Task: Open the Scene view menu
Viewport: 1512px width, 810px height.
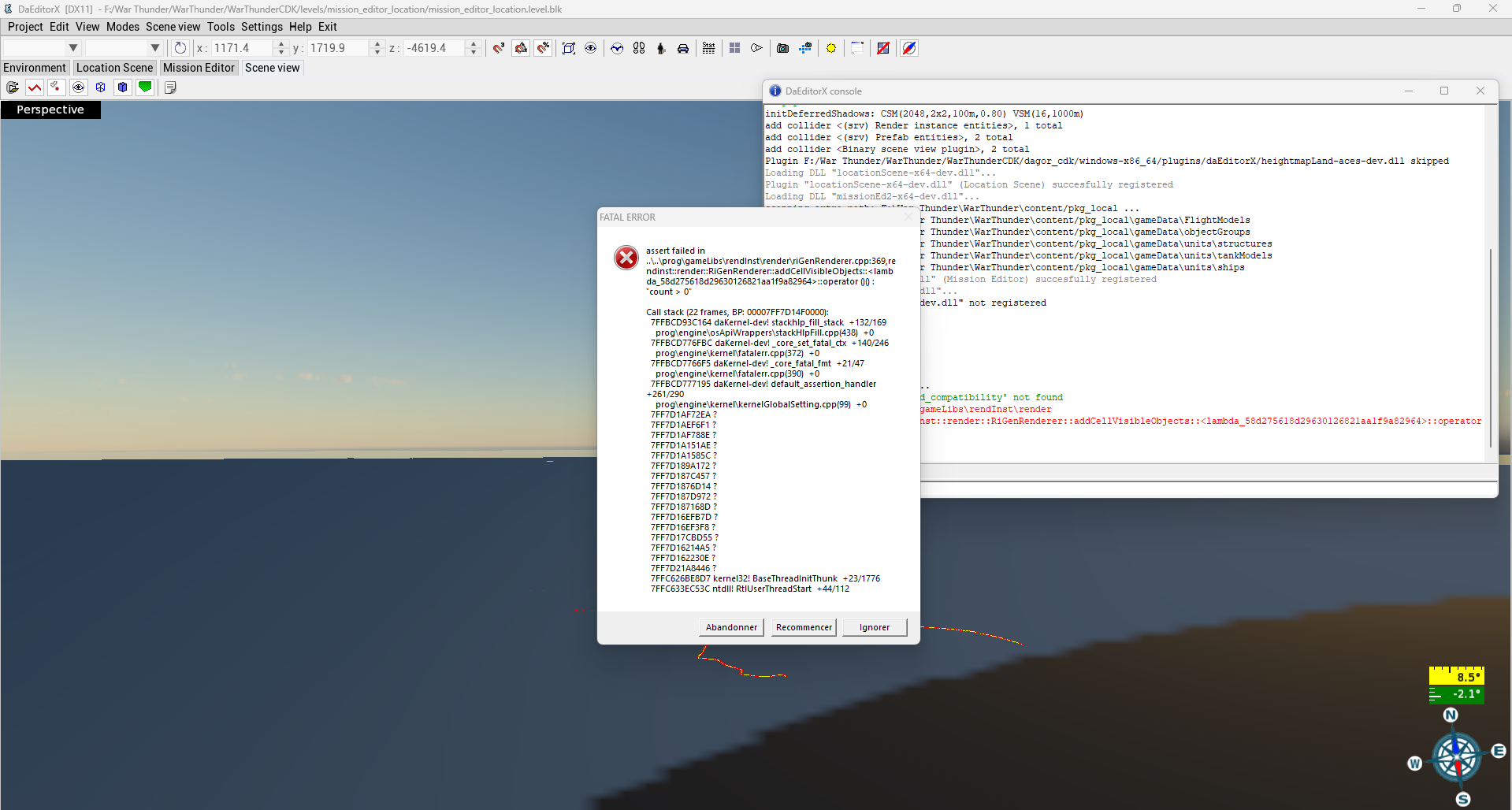Action: coord(173,27)
